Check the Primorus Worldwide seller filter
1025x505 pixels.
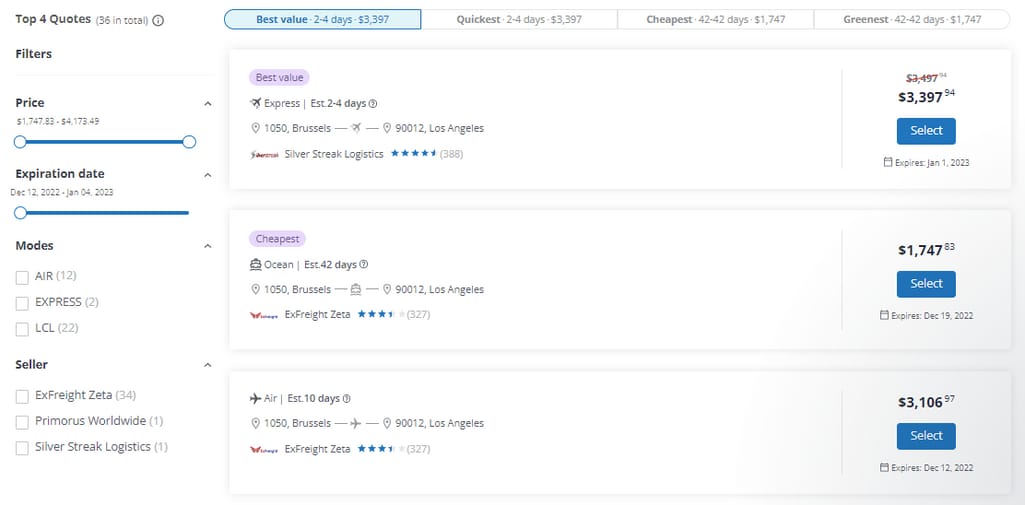(22, 422)
